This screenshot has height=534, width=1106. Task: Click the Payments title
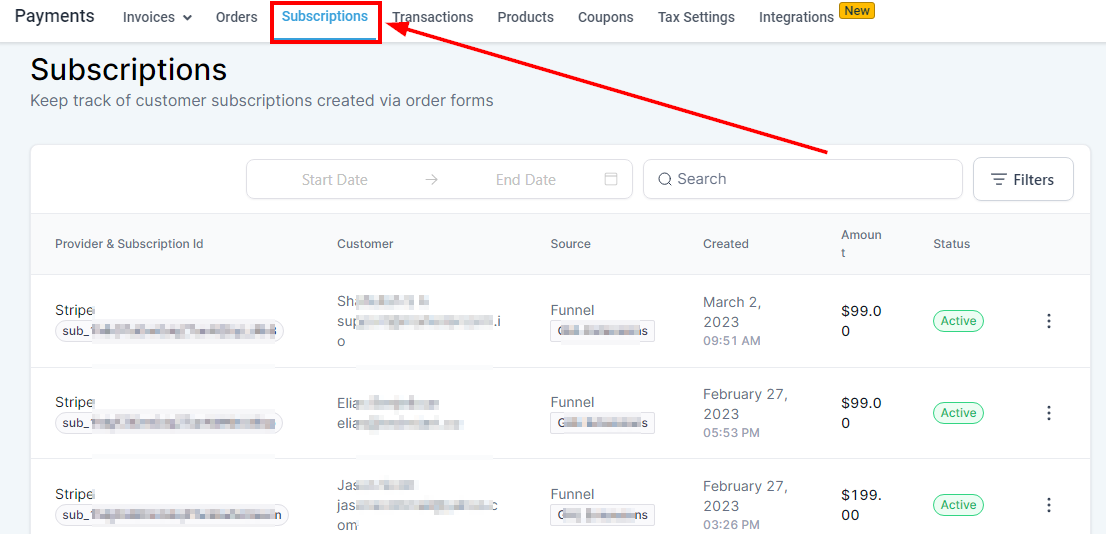54,16
